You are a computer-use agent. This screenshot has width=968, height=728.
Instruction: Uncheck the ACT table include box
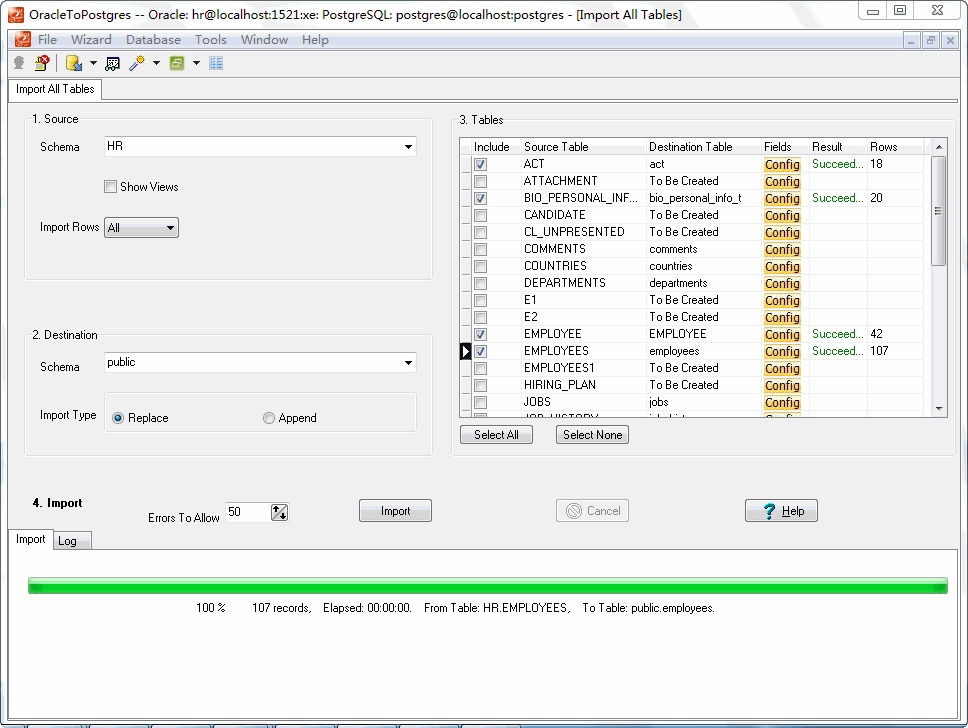coord(480,164)
